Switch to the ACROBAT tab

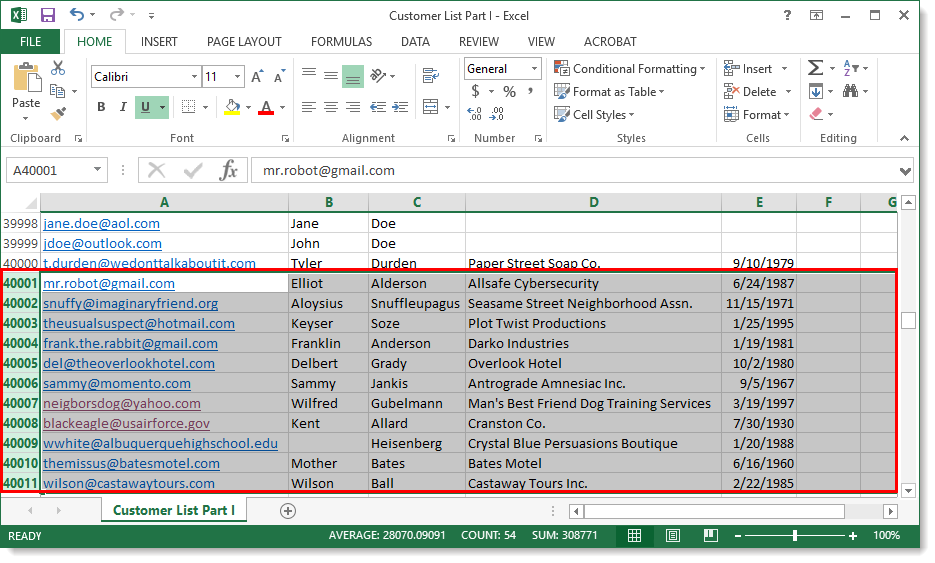610,42
